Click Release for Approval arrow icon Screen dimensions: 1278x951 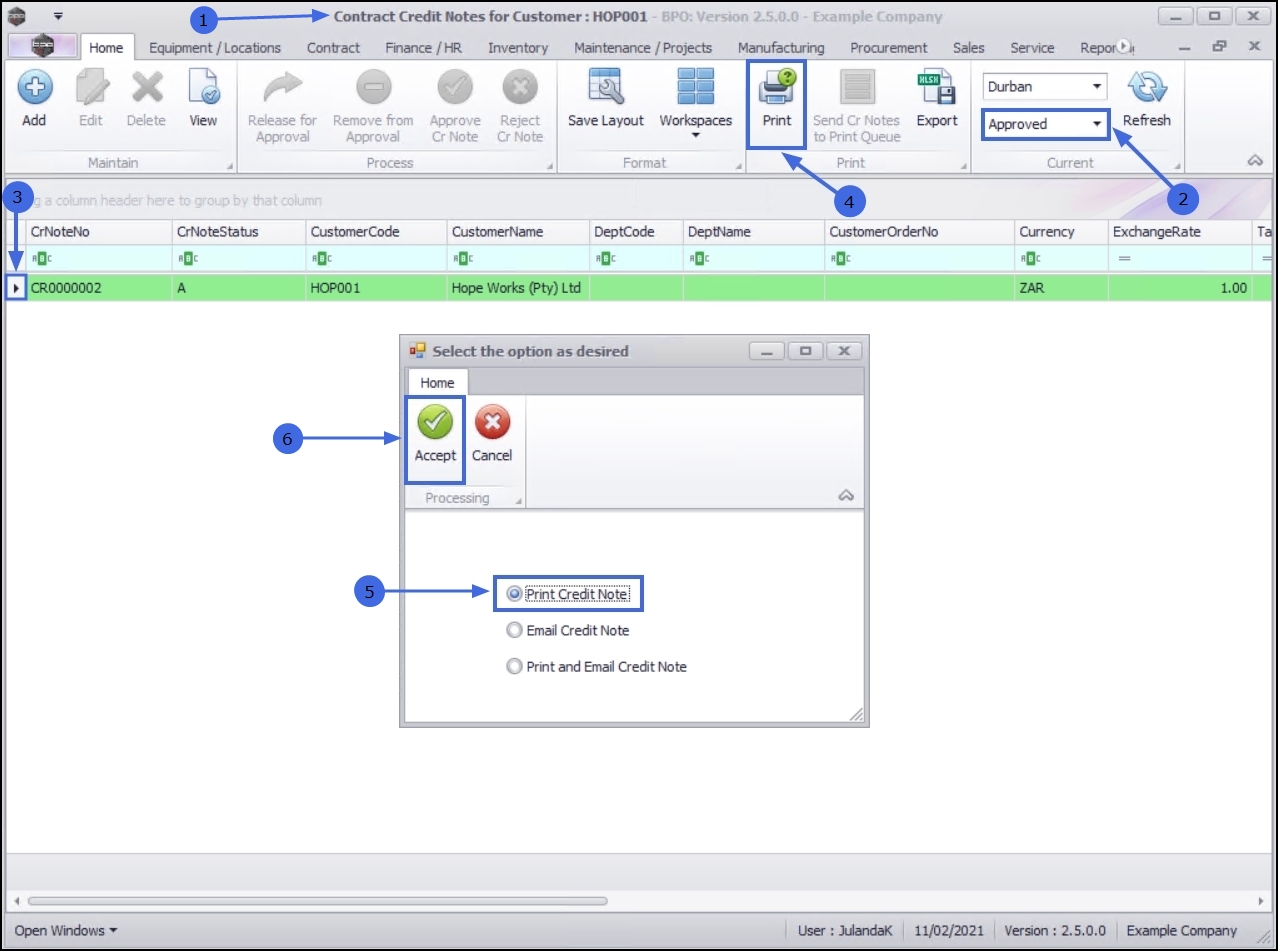(x=282, y=88)
